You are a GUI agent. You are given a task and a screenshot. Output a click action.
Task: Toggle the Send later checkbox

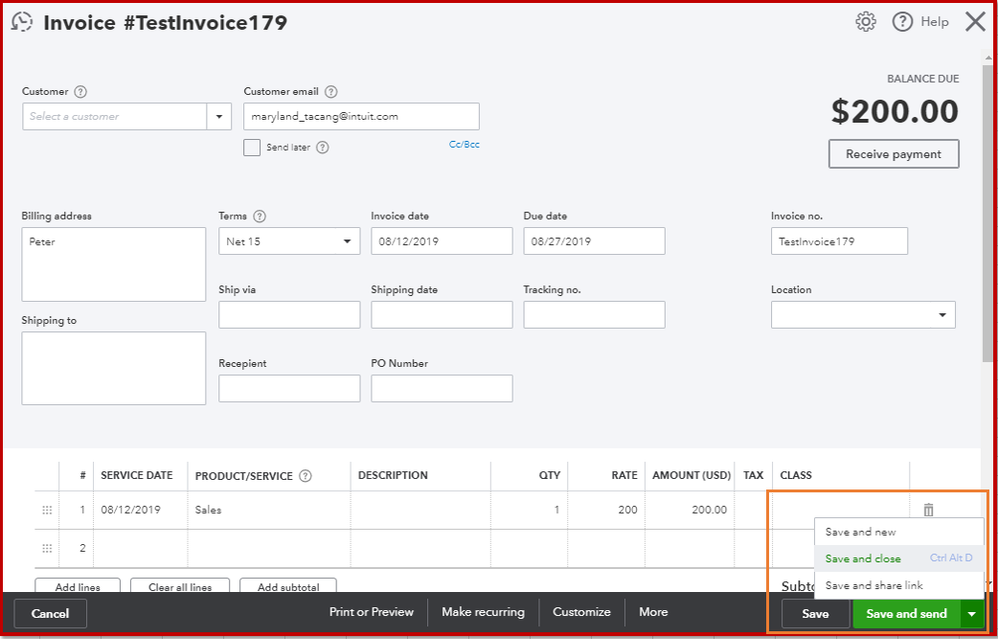click(x=252, y=148)
